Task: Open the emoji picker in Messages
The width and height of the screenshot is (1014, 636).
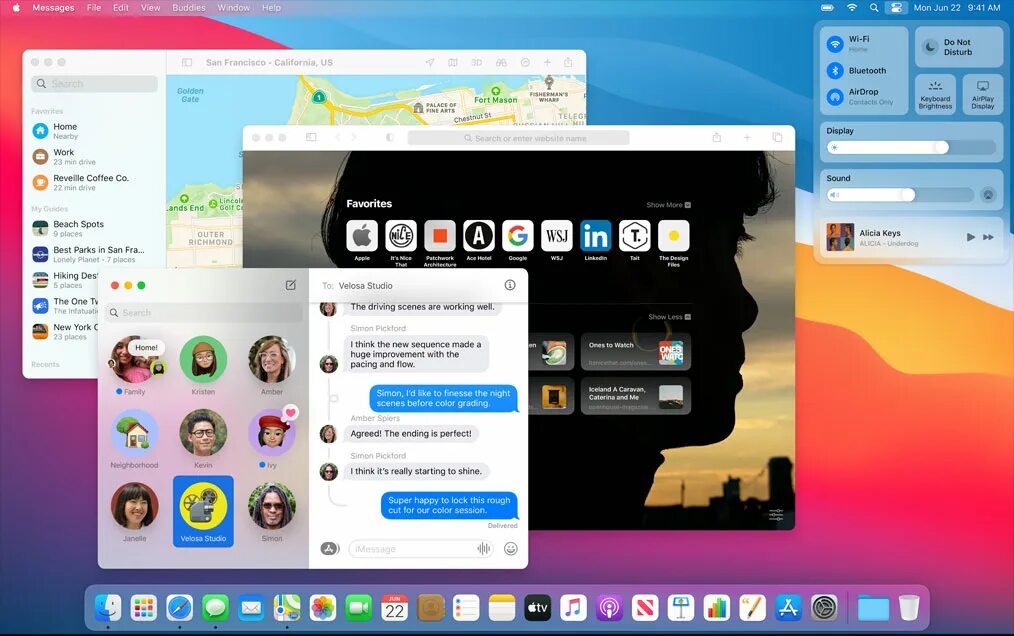Action: tap(511, 548)
